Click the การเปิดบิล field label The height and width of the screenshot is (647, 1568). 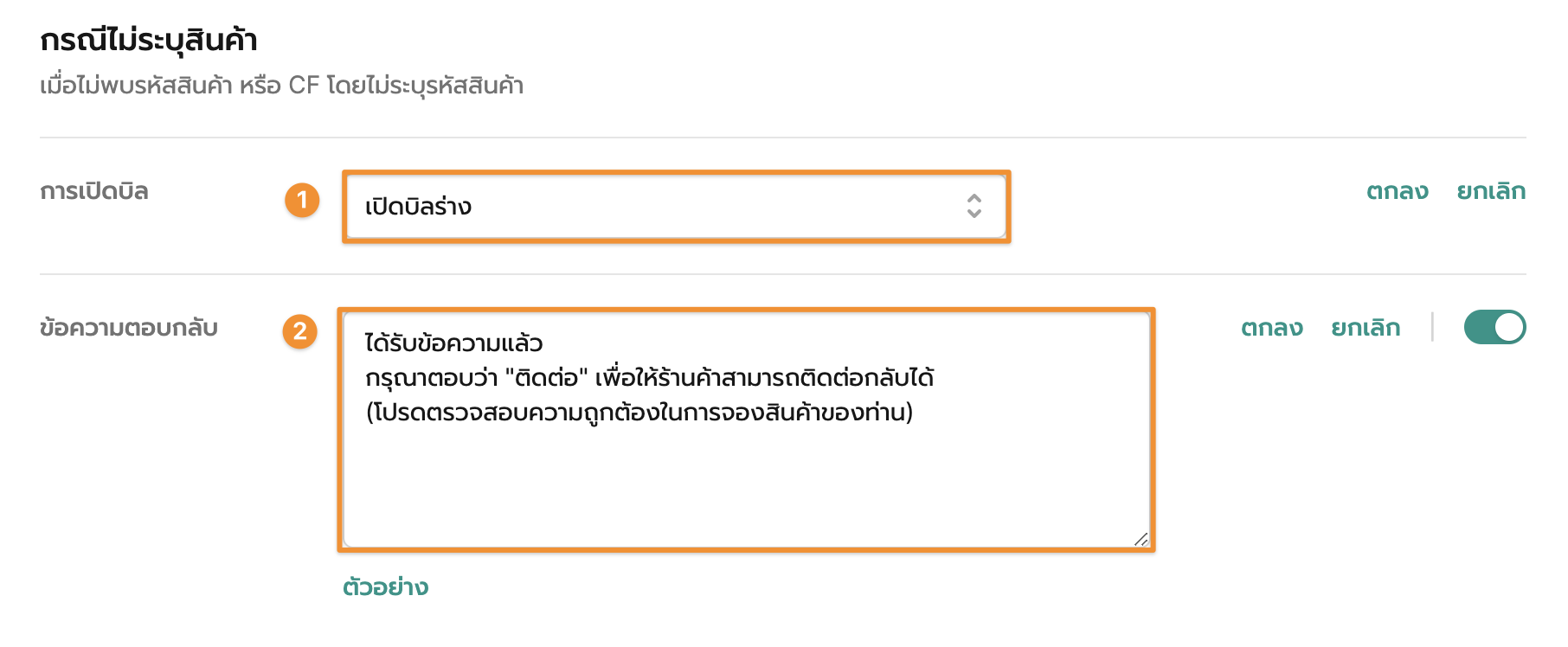click(94, 191)
